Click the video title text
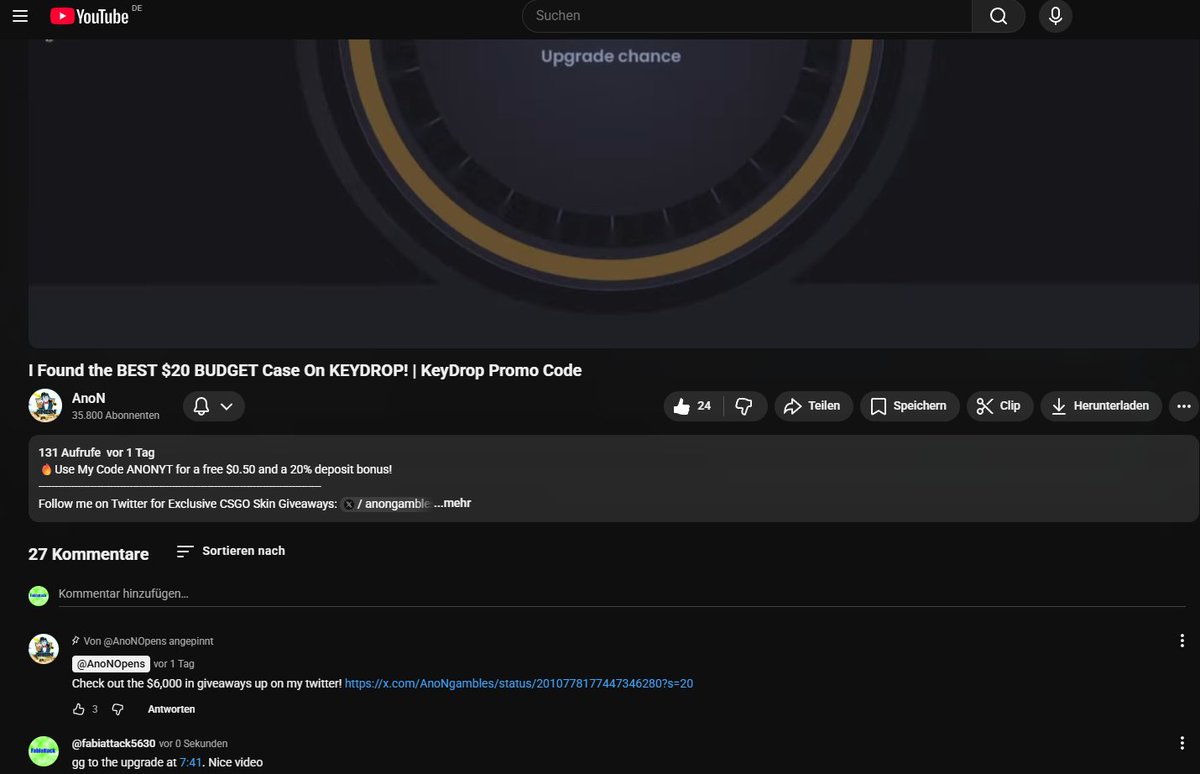The width and height of the screenshot is (1200, 774). pyautogui.click(x=305, y=370)
